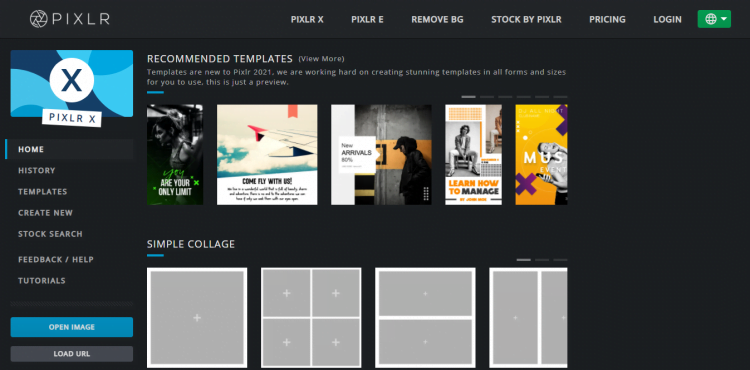Open STOCK SEARCH in the sidebar

coord(50,234)
